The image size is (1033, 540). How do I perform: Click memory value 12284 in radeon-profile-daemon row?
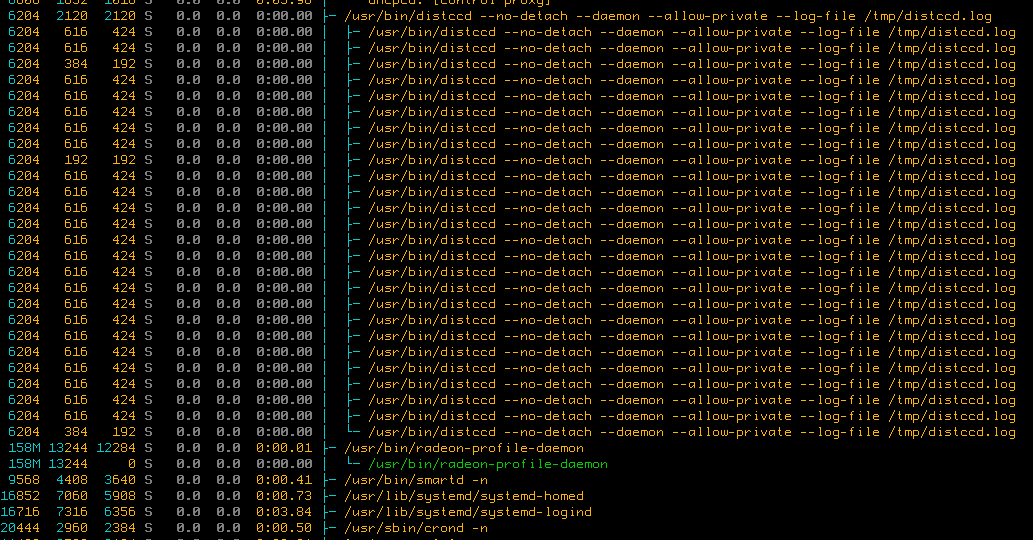coord(116,448)
